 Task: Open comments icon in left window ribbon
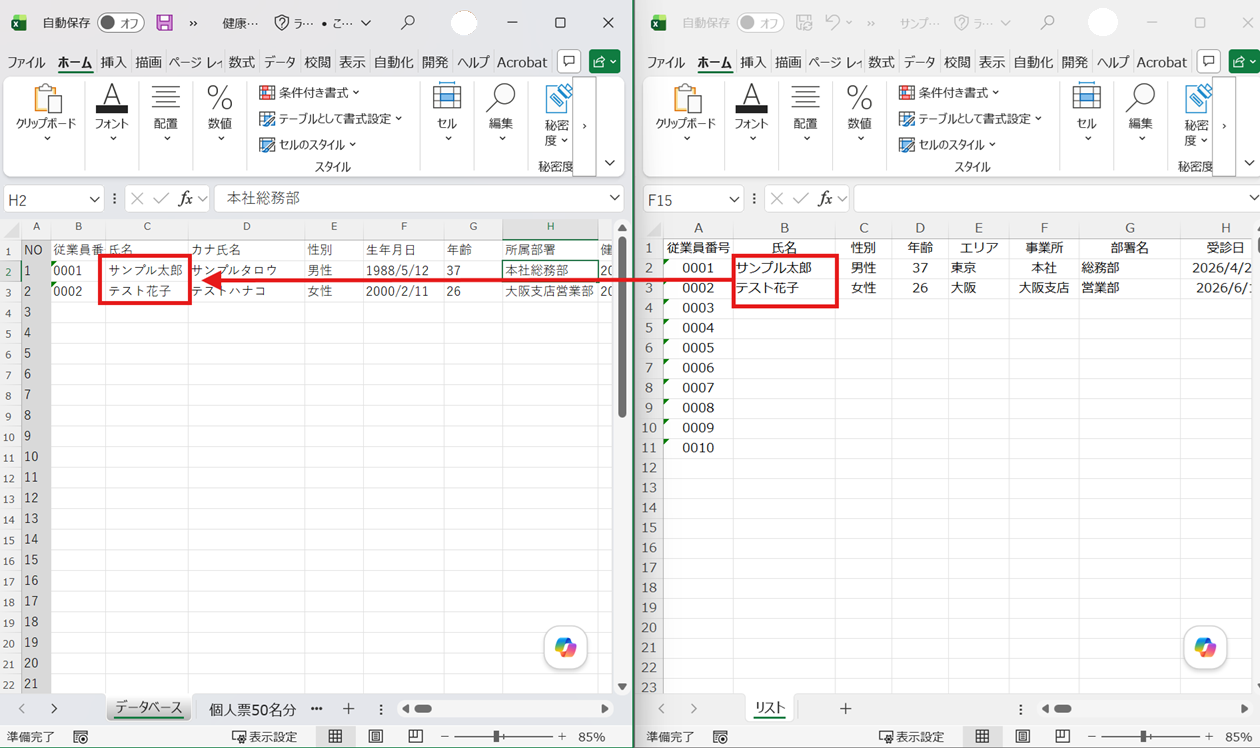[569, 61]
